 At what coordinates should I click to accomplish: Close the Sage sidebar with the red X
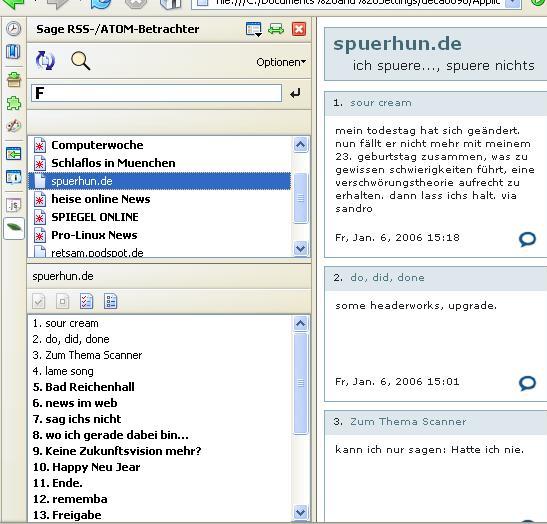[299, 29]
